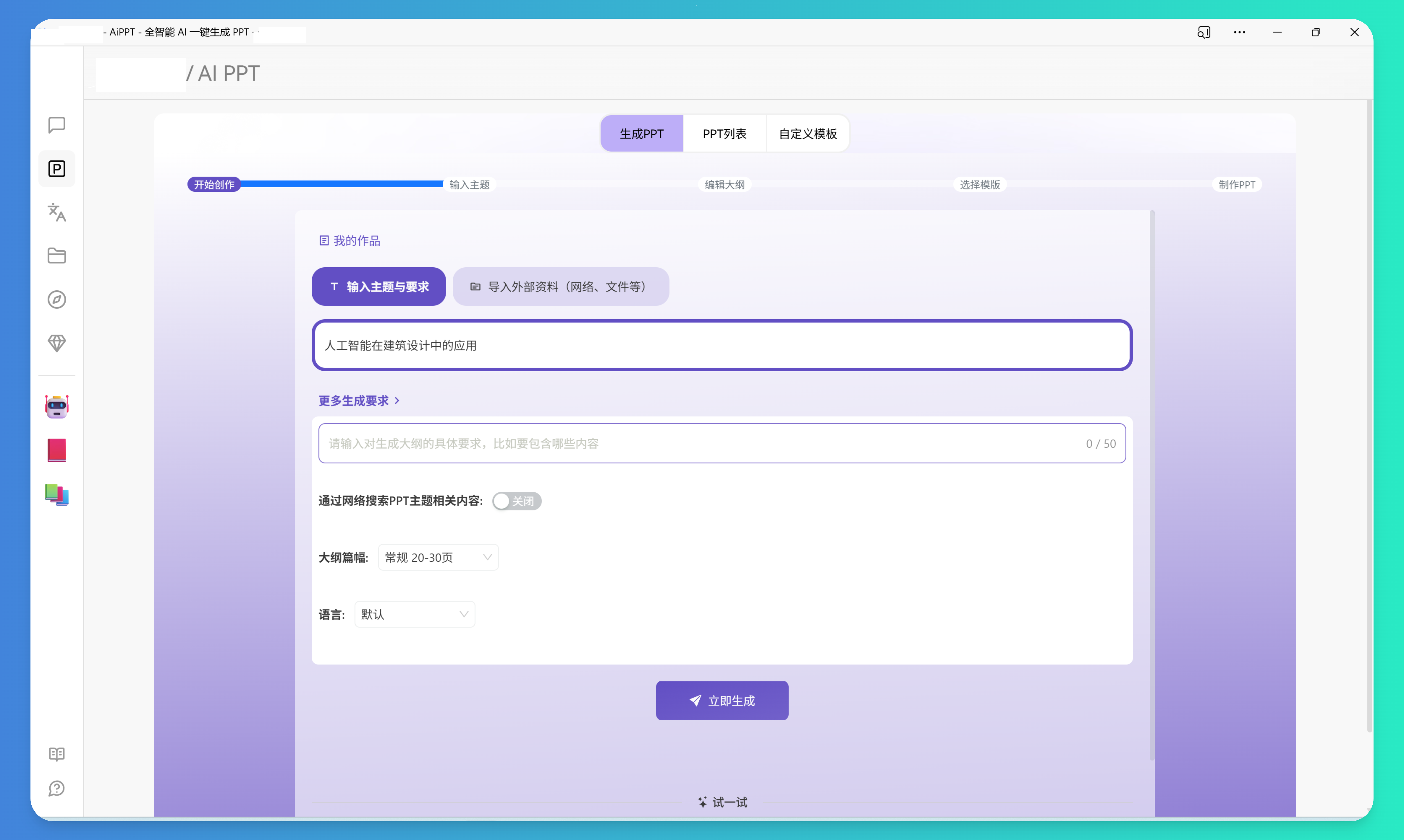Open the 大纲篇幅 dropdown 常规 20-30页
This screenshot has height=840, width=1404.
click(x=438, y=558)
